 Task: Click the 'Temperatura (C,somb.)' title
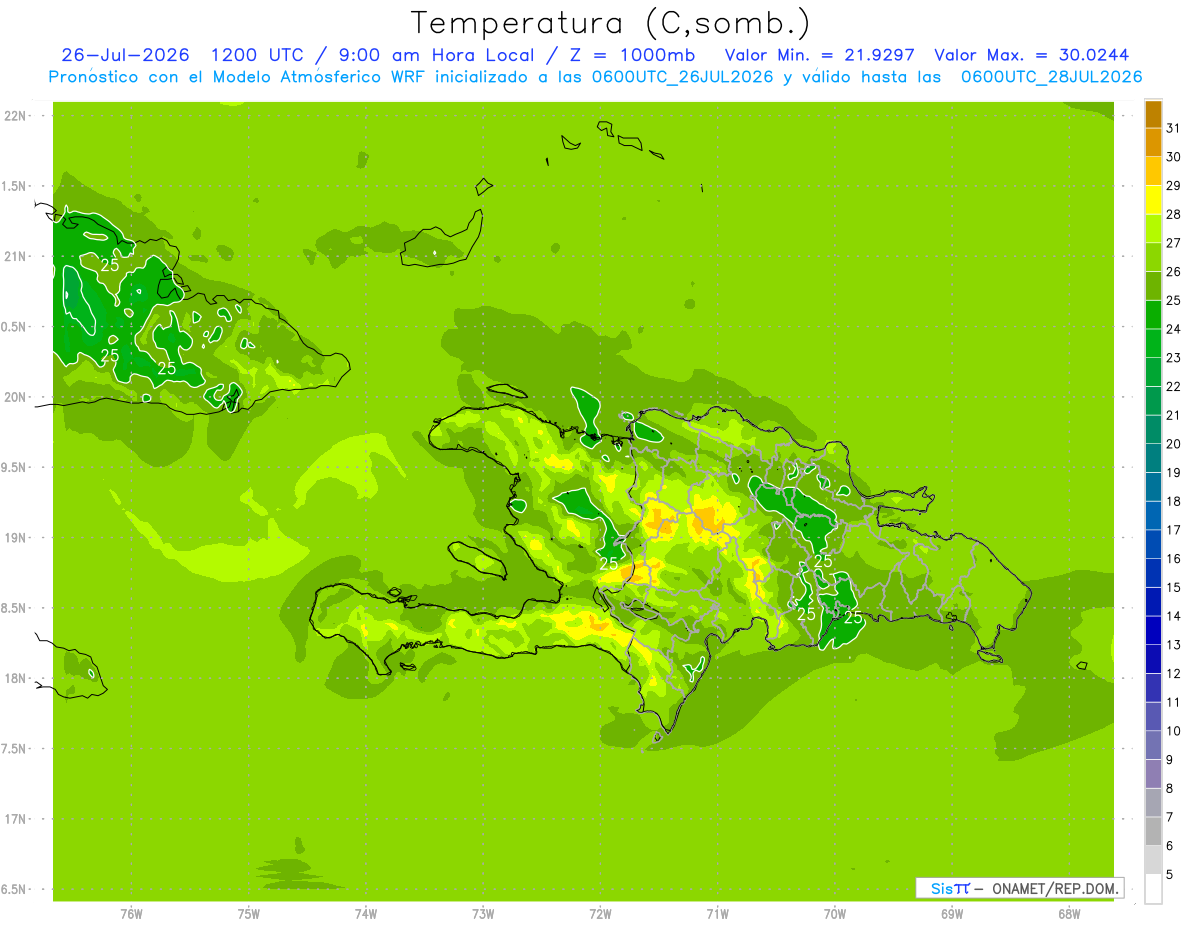[610, 23]
